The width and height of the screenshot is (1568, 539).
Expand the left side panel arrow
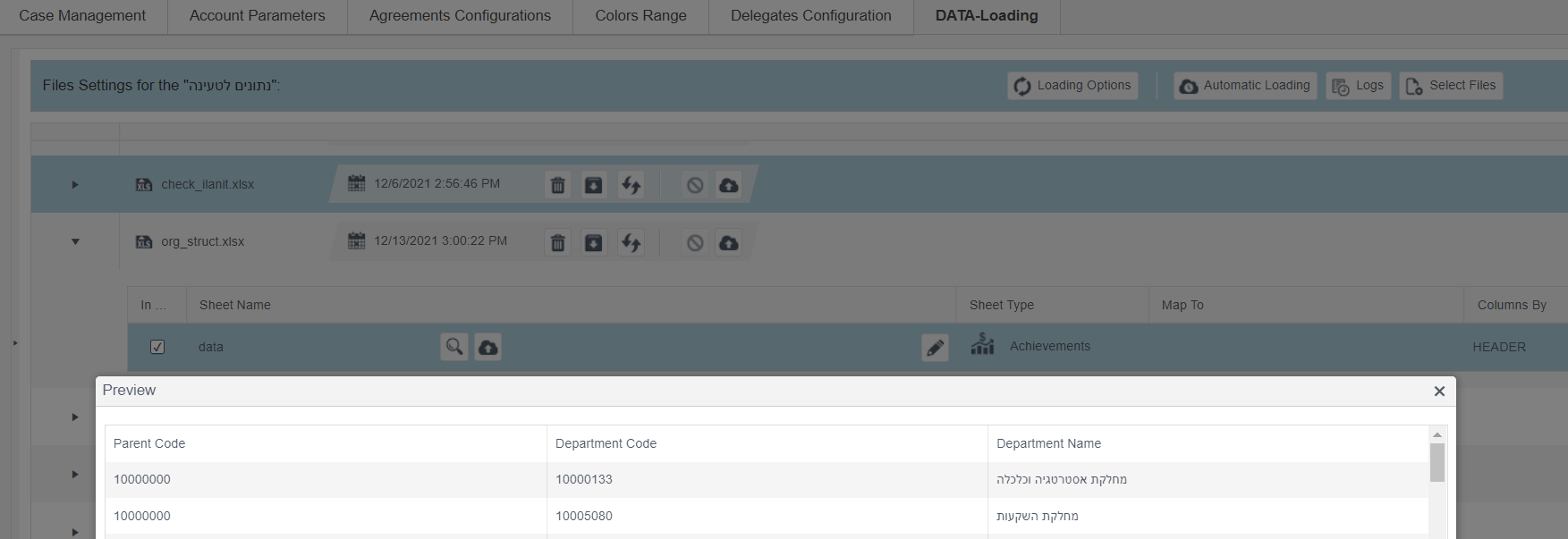pos(15,342)
